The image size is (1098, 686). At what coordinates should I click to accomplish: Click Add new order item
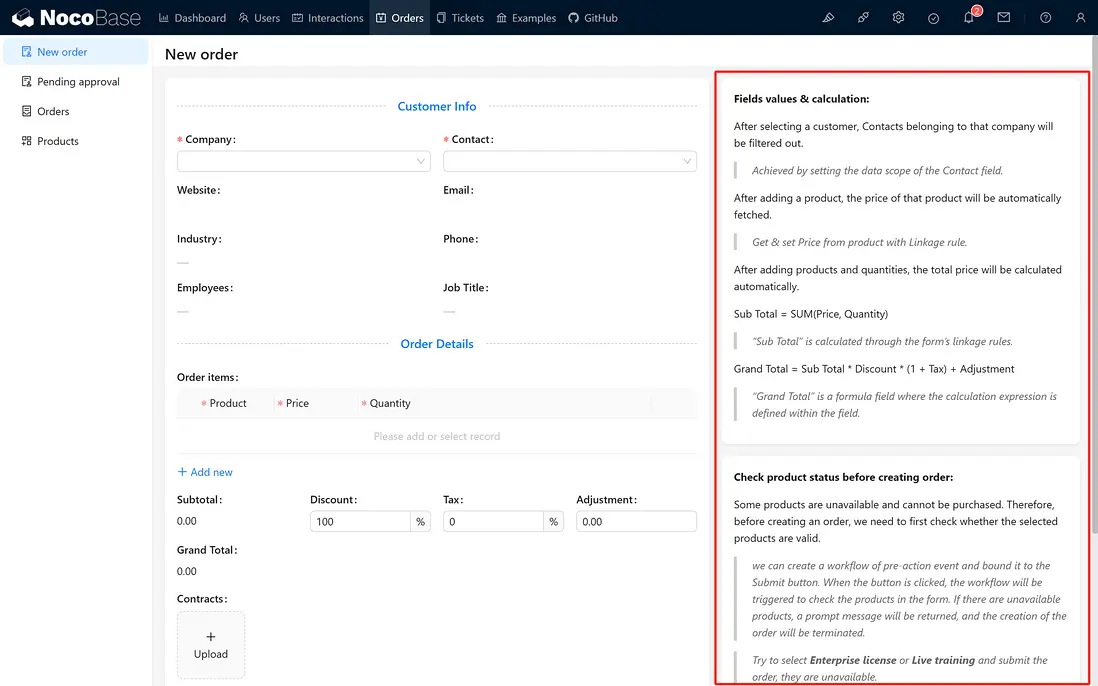pos(204,472)
